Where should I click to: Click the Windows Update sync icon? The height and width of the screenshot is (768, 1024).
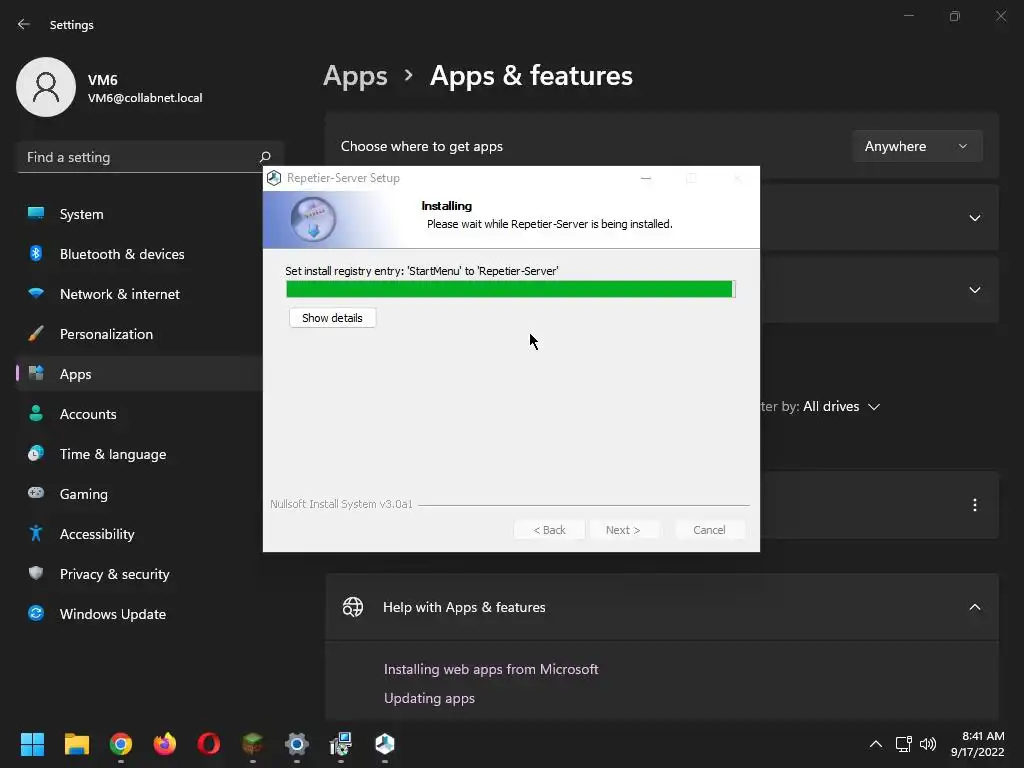(x=36, y=613)
